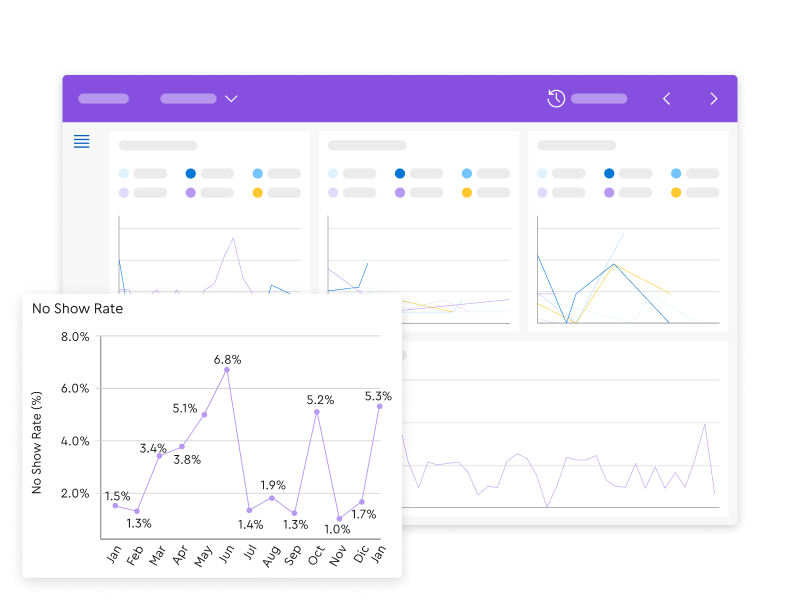
Task: Select the 1.9% data point for Aug
Action: pyautogui.click(x=272, y=498)
